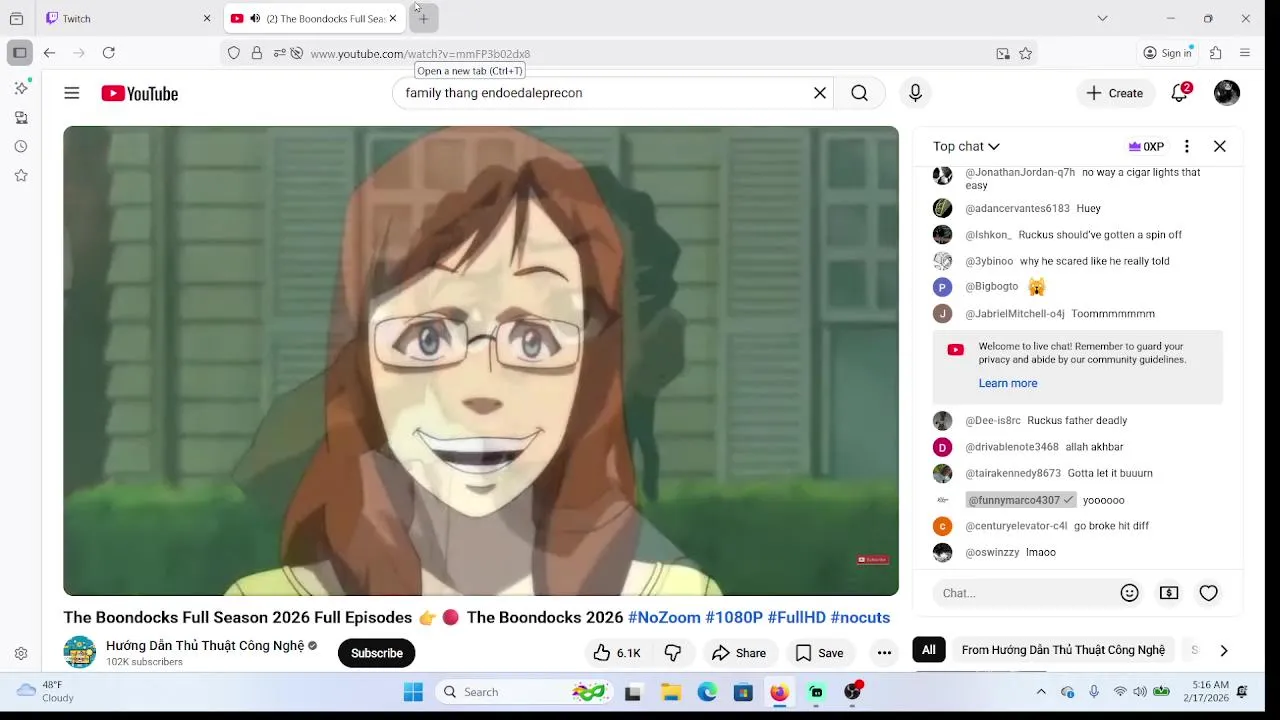Subscribe to Hướng Dẫn Thủ Thuật Công Nghệ

377,653
